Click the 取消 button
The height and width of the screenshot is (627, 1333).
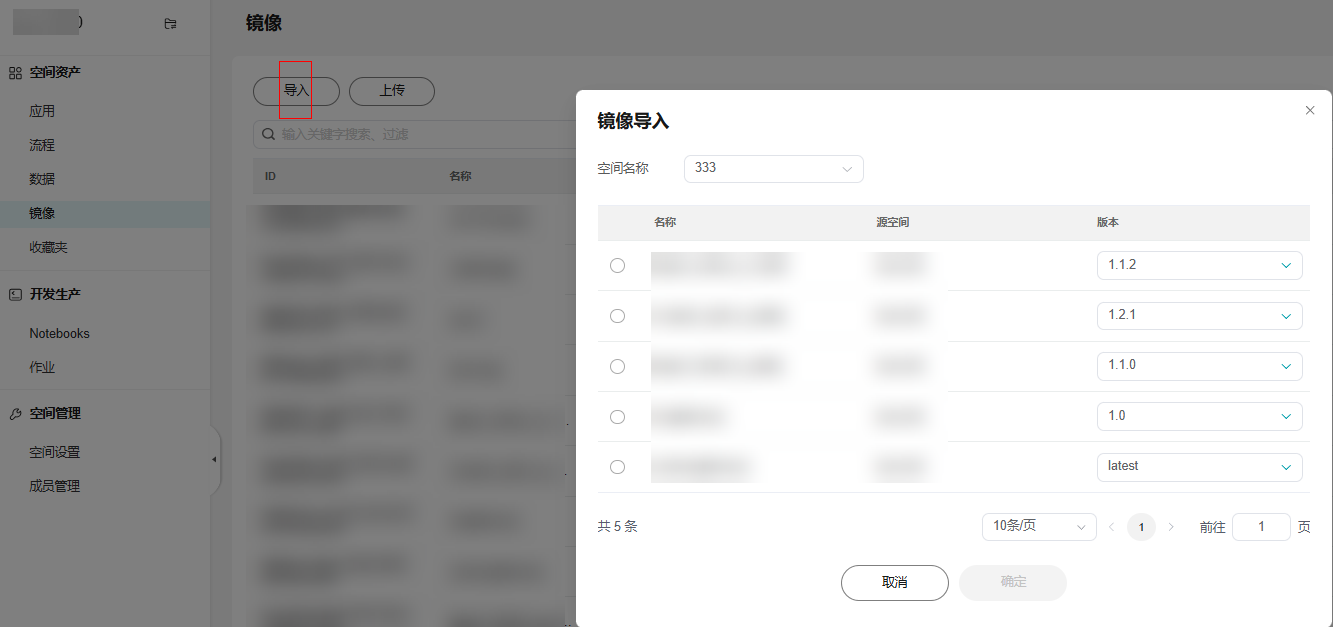point(894,583)
